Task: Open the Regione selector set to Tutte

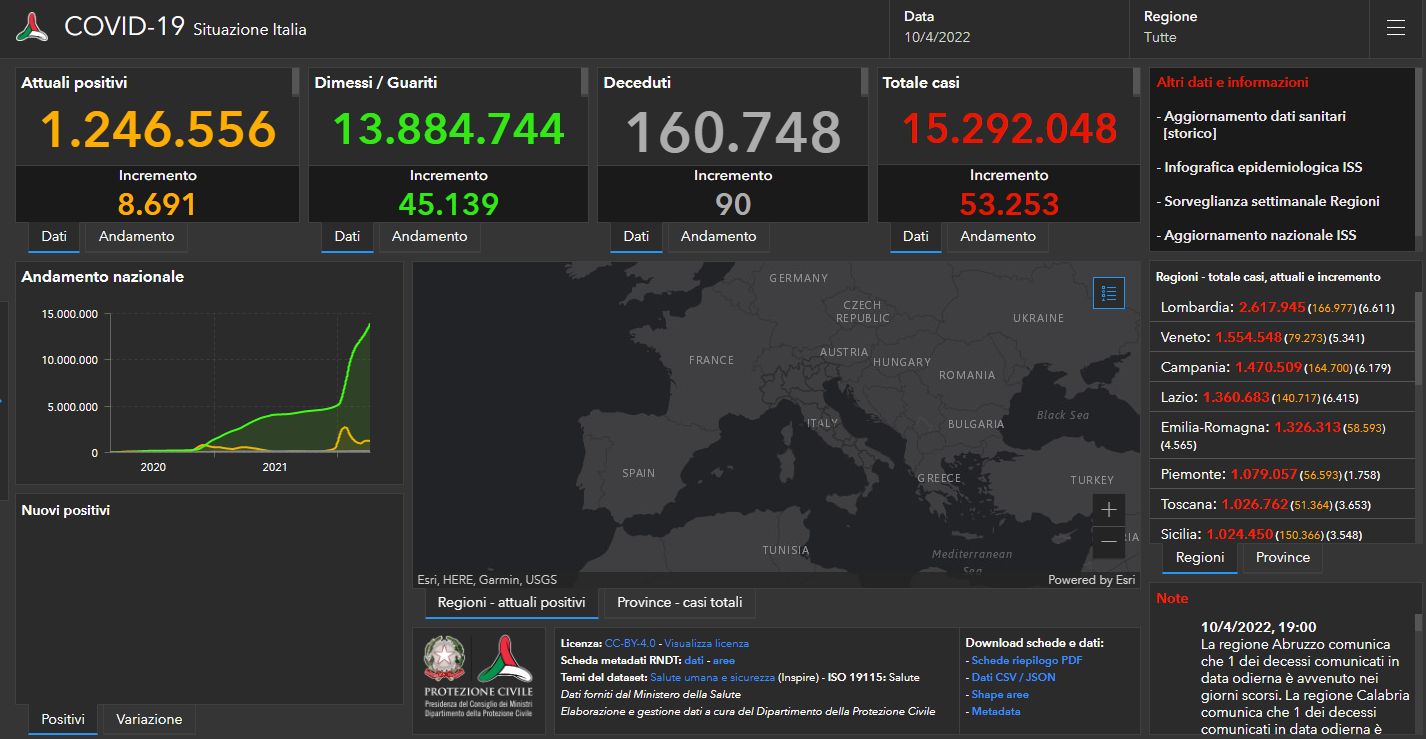Action: (x=1249, y=28)
